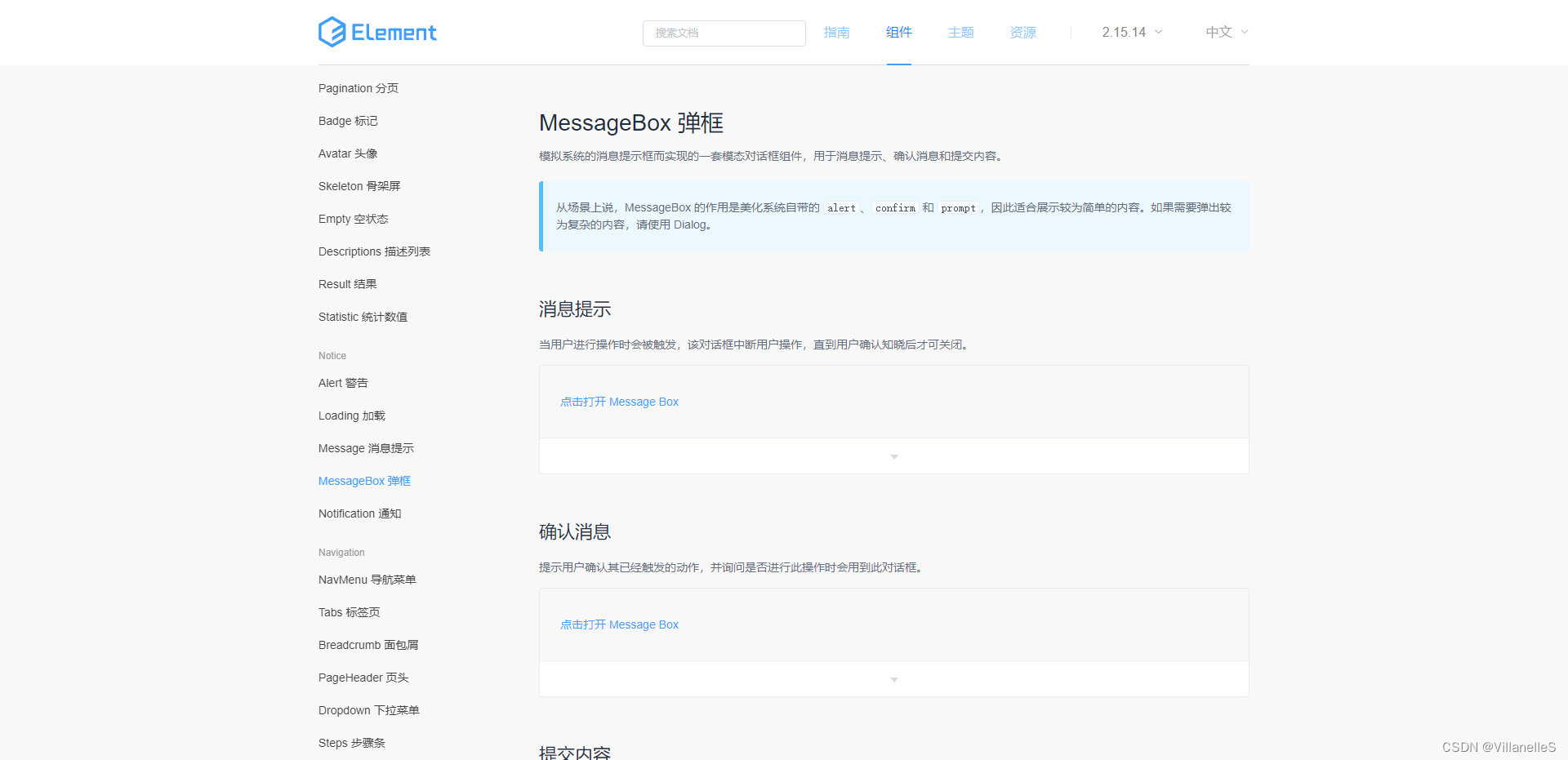The height and width of the screenshot is (760, 1568).
Task: Expand code for 确认消息 demo
Action: point(894,679)
